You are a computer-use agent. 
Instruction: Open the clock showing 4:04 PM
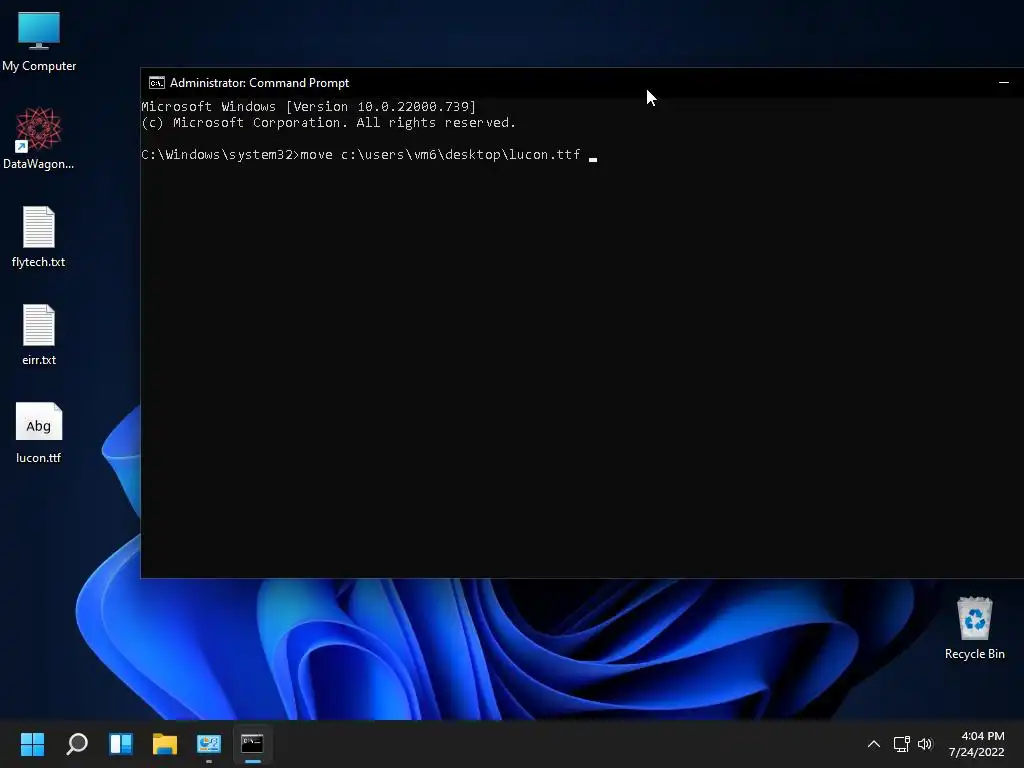983,736
